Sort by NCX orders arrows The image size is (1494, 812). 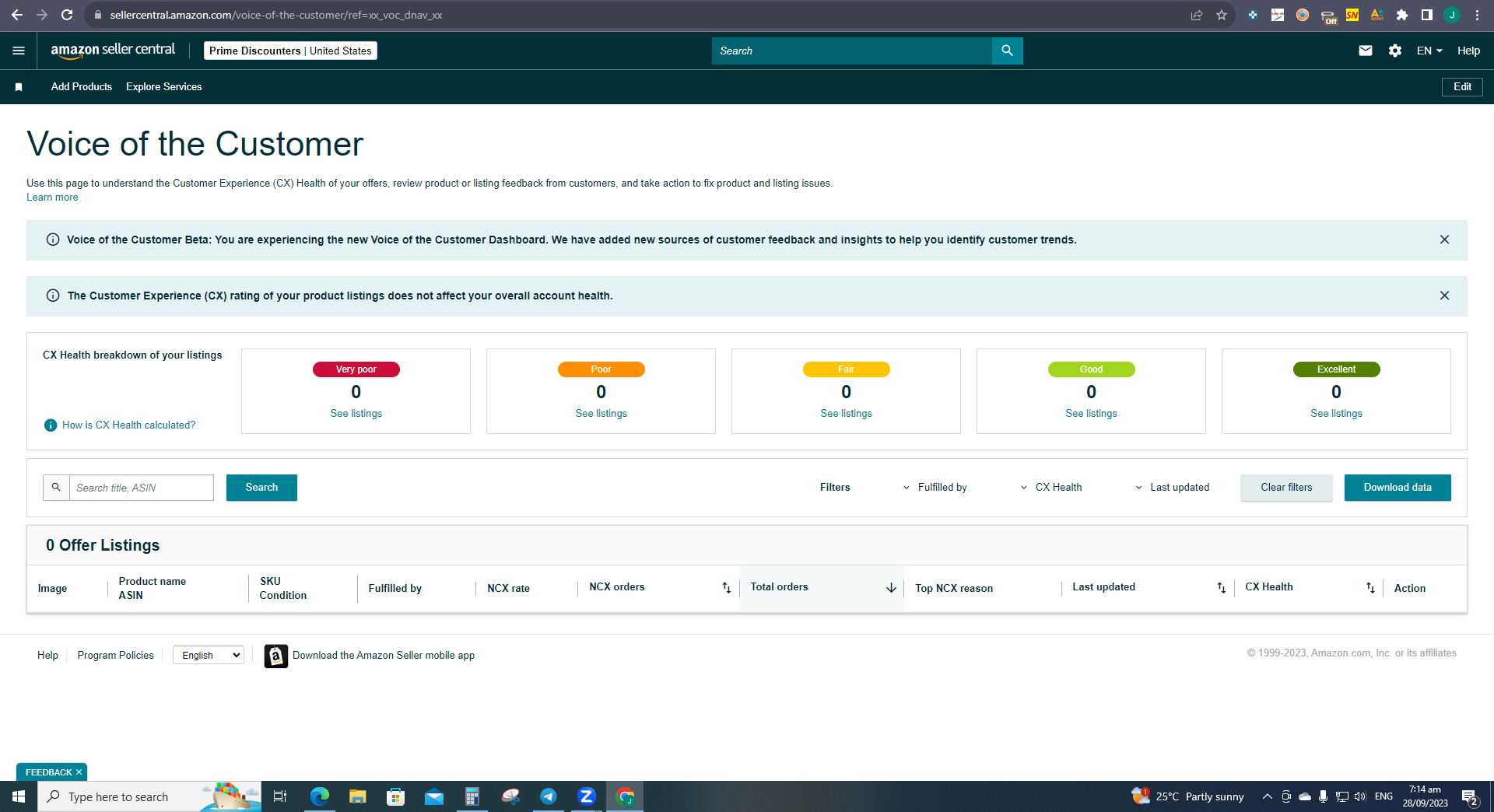pos(726,588)
